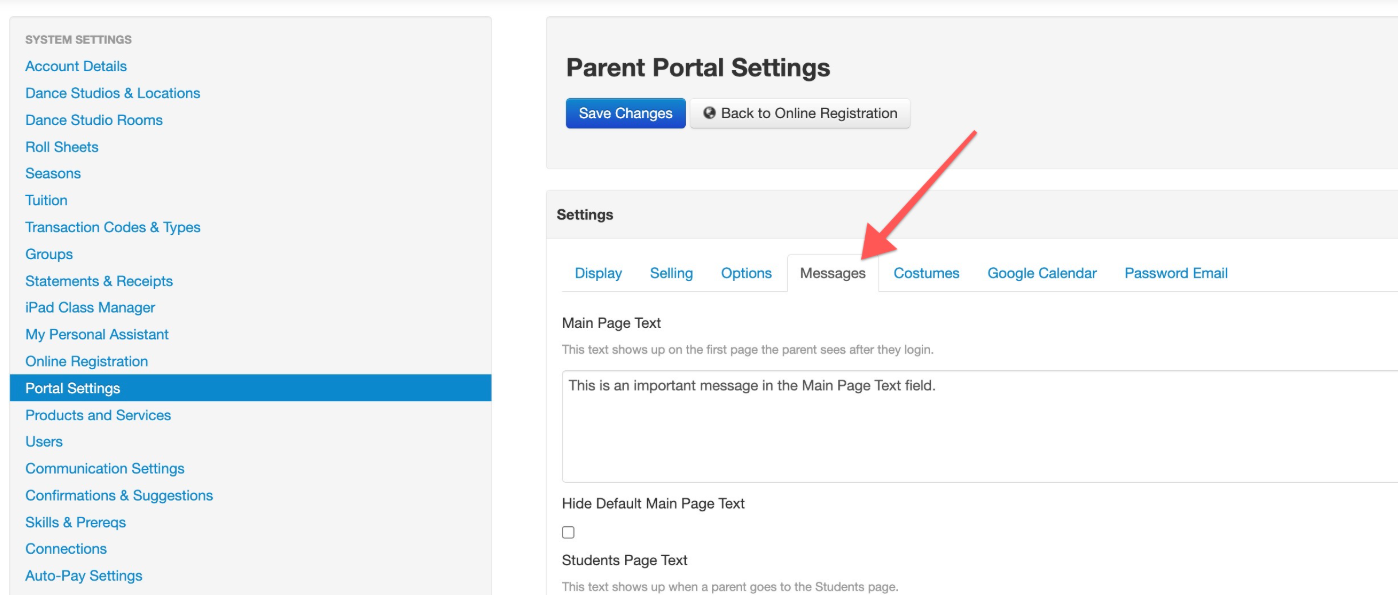The height and width of the screenshot is (596, 1398).
Task: Click the Save Changes button
Action: pyautogui.click(x=626, y=113)
